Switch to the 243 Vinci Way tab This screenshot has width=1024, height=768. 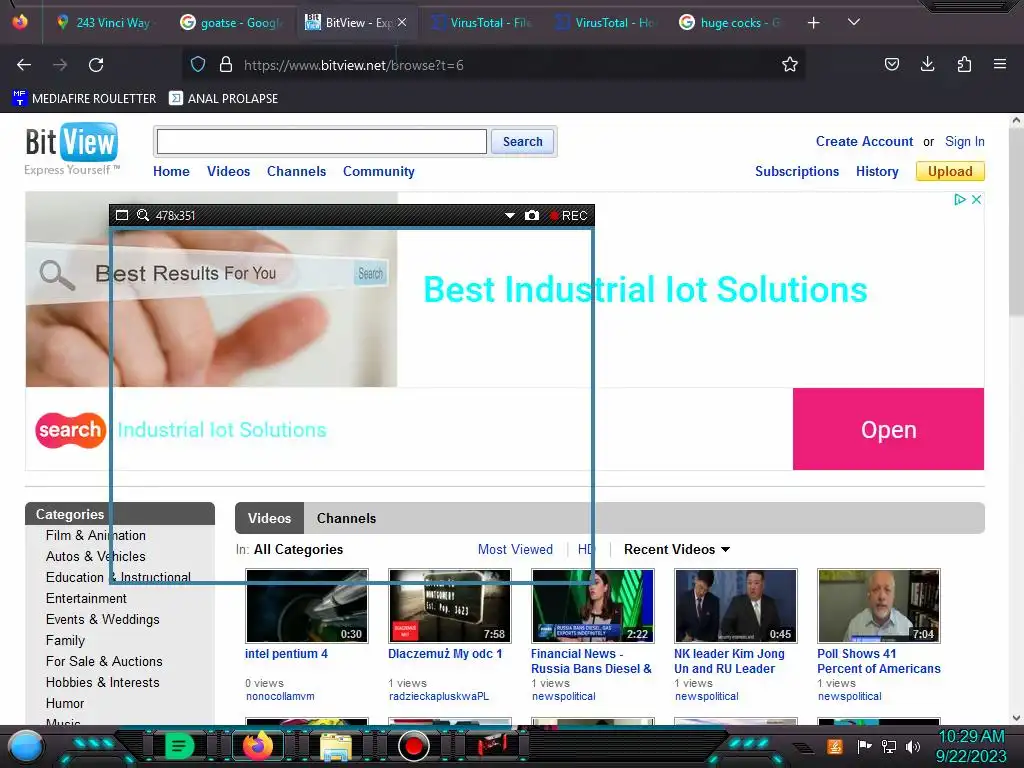[104, 23]
